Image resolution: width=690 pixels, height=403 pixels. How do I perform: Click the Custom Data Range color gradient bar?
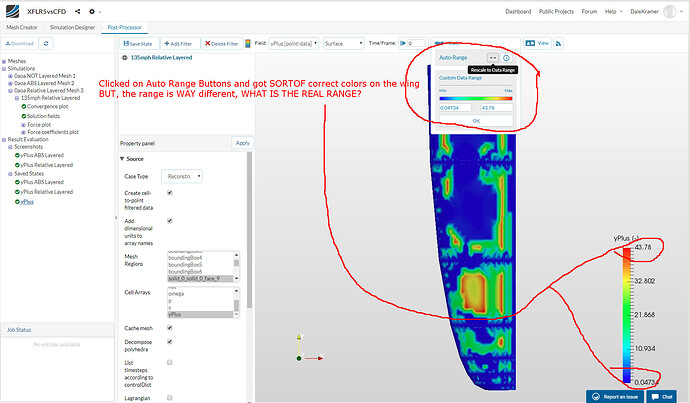(475, 98)
